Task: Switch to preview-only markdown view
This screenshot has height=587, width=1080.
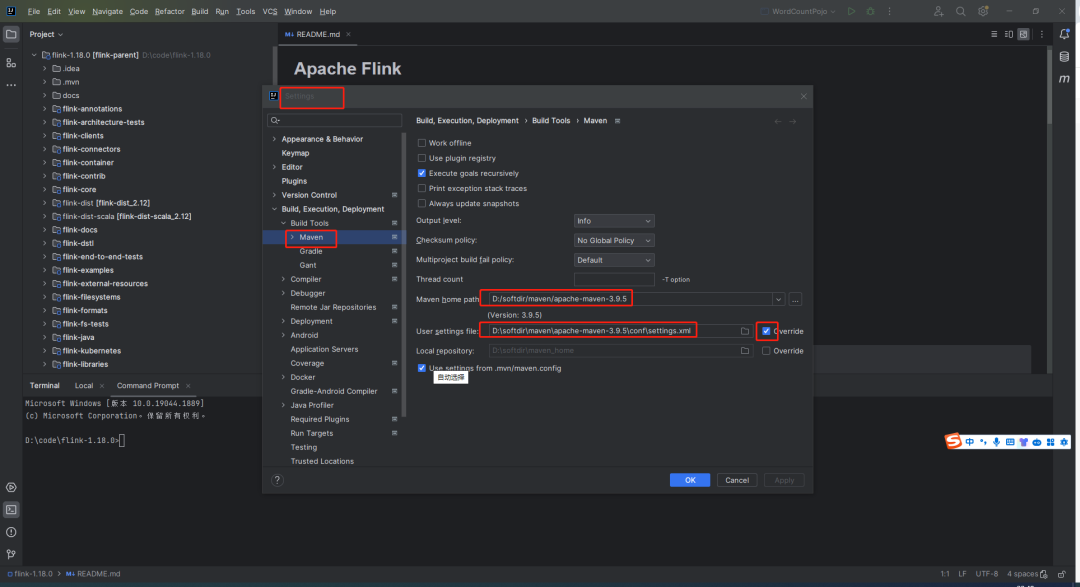Action: pos(1024,34)
